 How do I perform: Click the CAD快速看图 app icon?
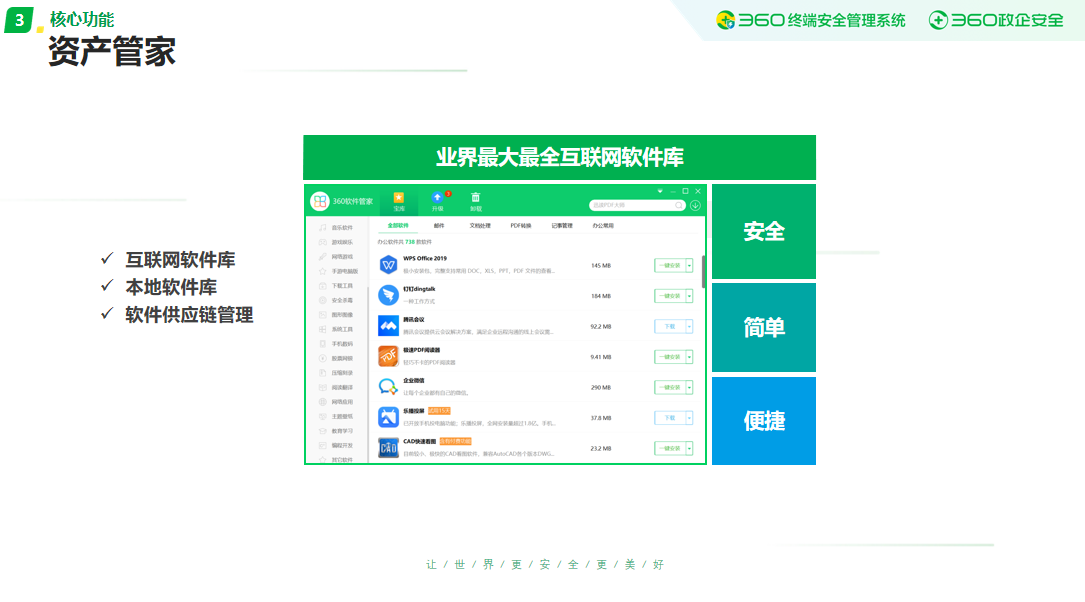388,448
